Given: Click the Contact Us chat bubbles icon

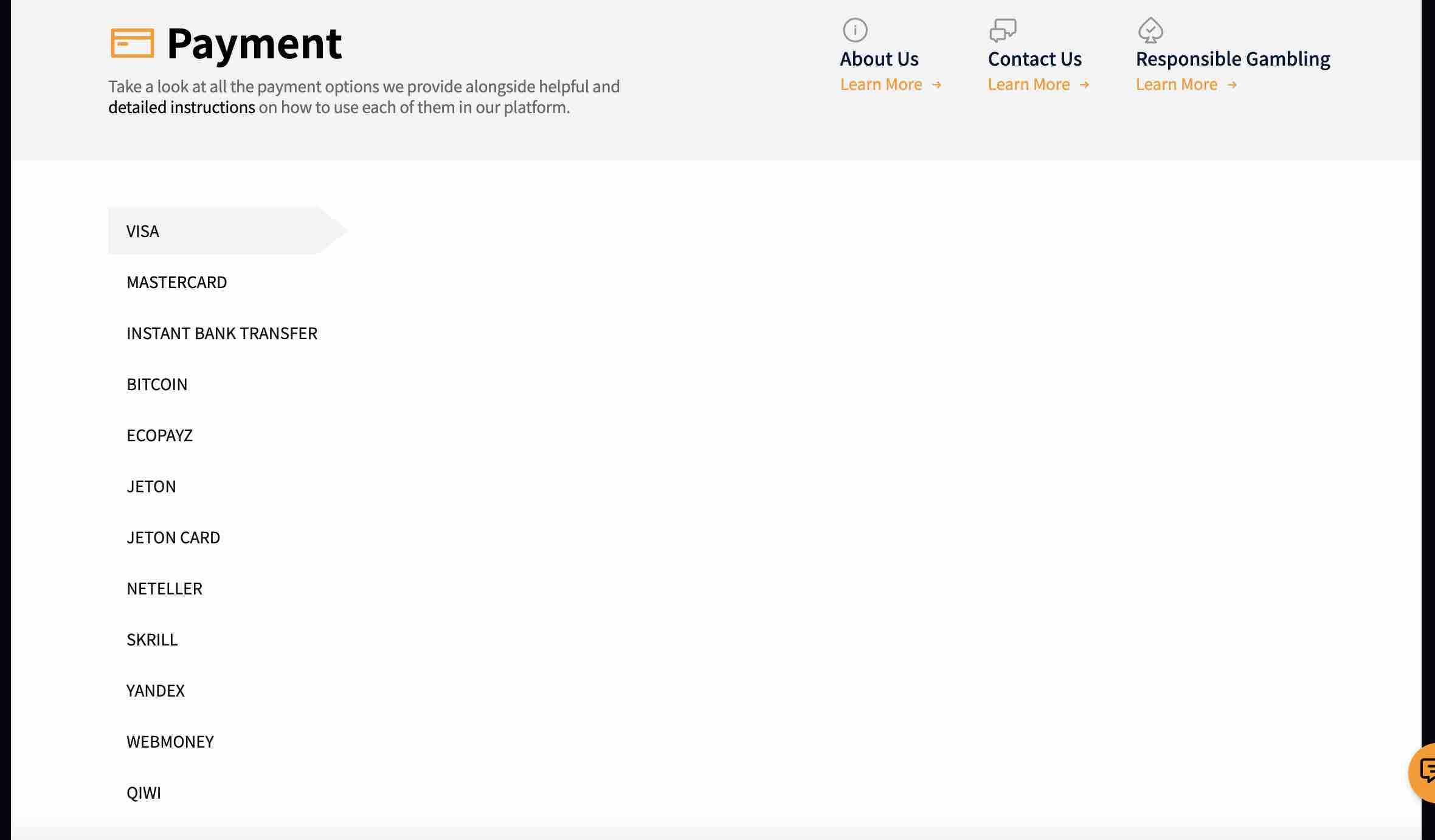Looking at the screenshot, I should [x=1003, y=30].
